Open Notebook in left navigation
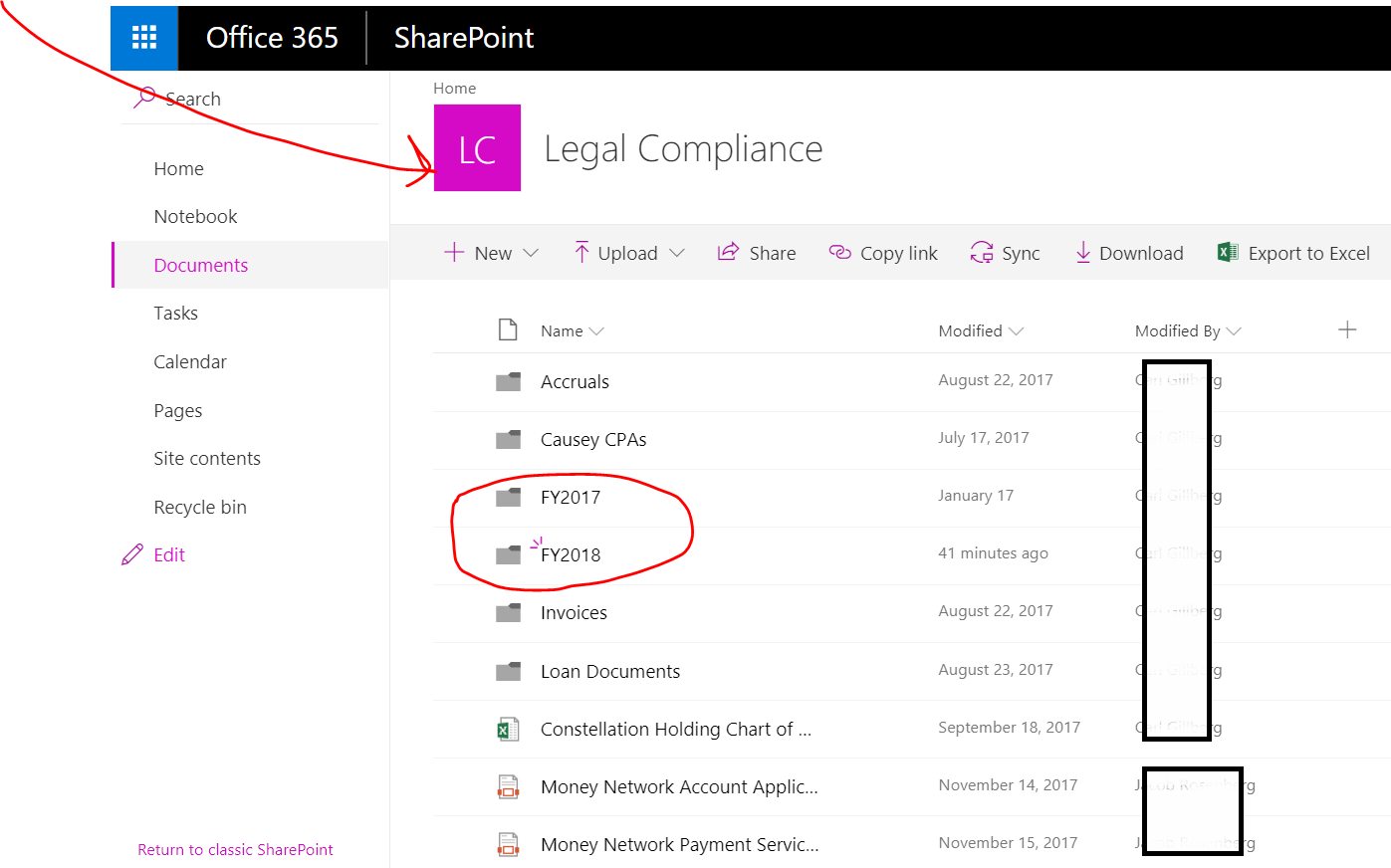The width and height of the screenshot is (1391, 868). click(195, 216)
